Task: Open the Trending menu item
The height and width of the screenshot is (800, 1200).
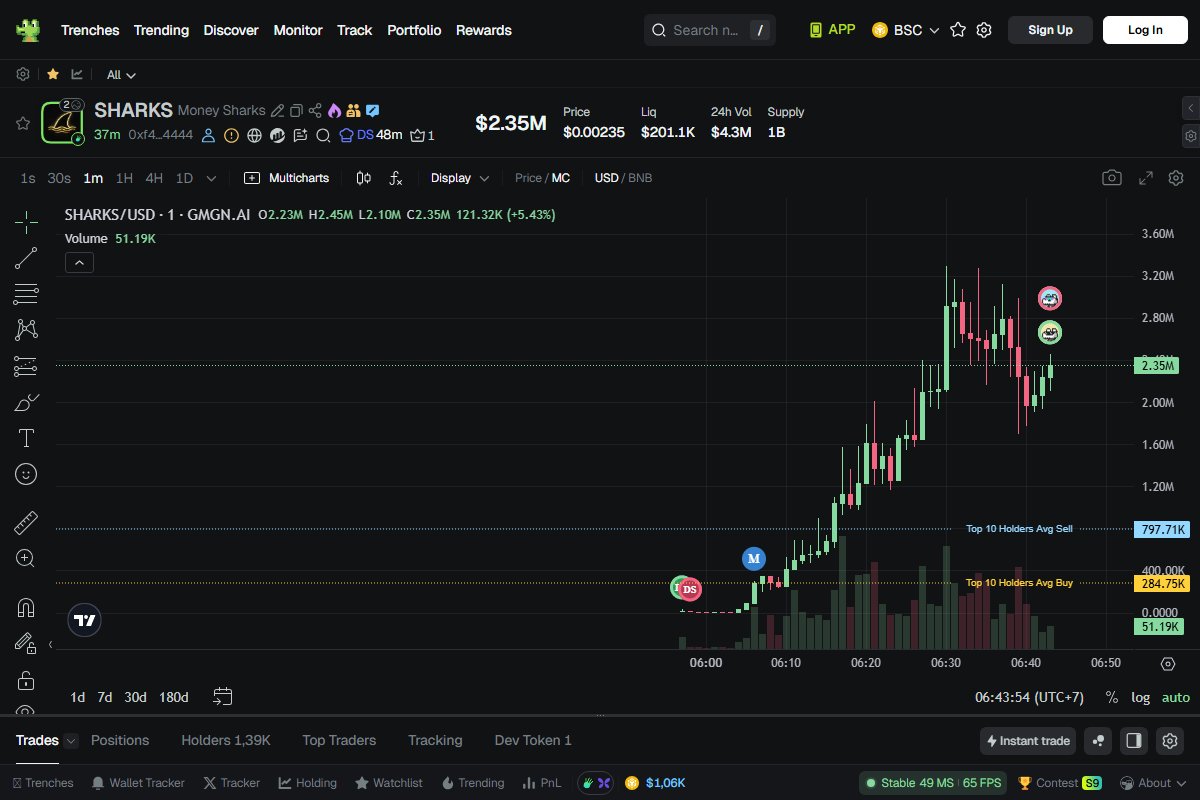Action: pyautogui.click(x=161, y=30)
